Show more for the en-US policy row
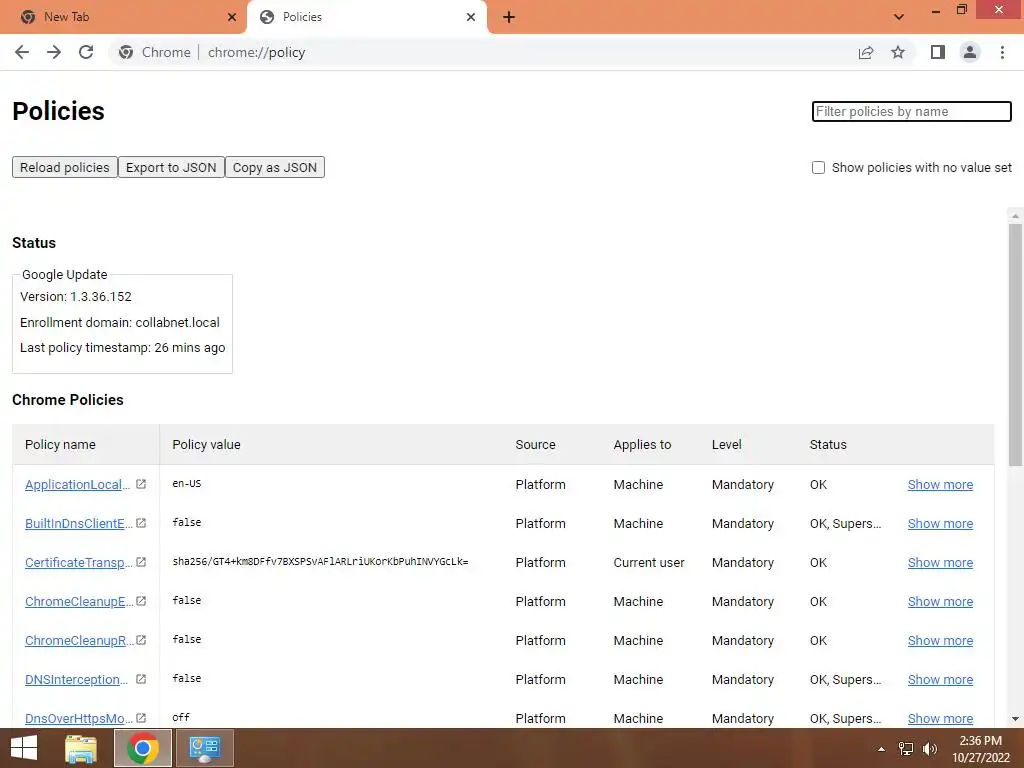Screen dimensions: 1024x768 click(x=940, y=485)
